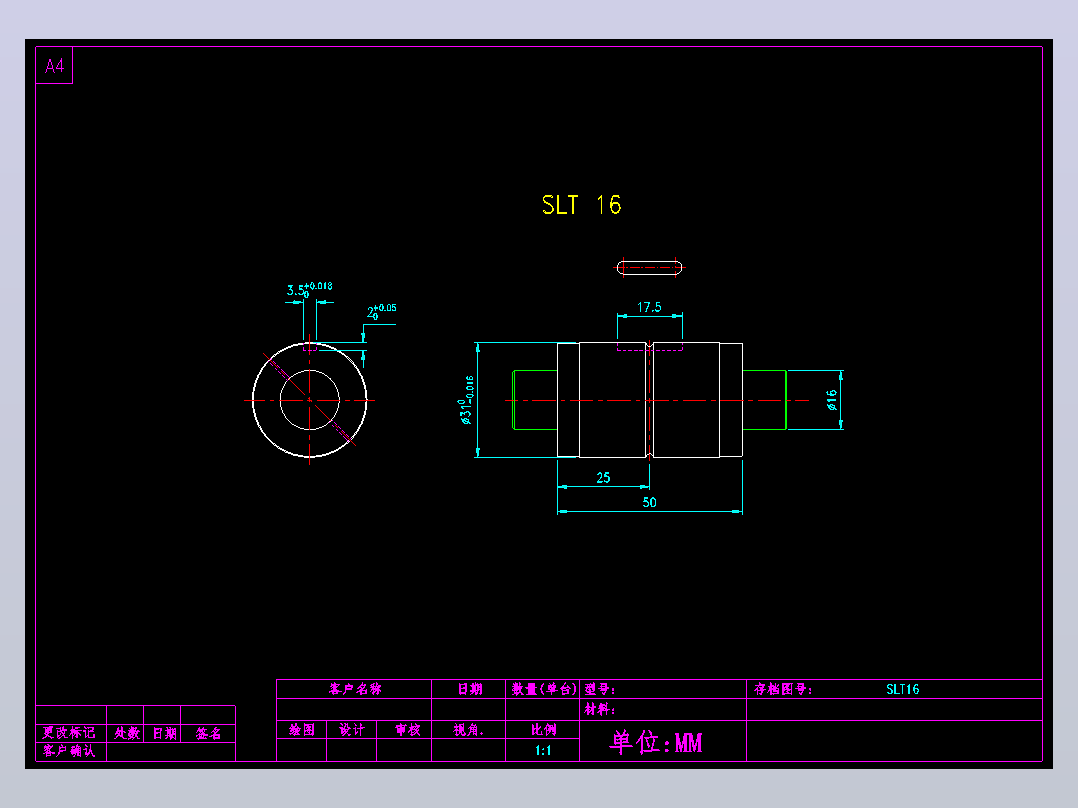
Task: Click the 客户名称 title block cell
Action: click(355, 689)
